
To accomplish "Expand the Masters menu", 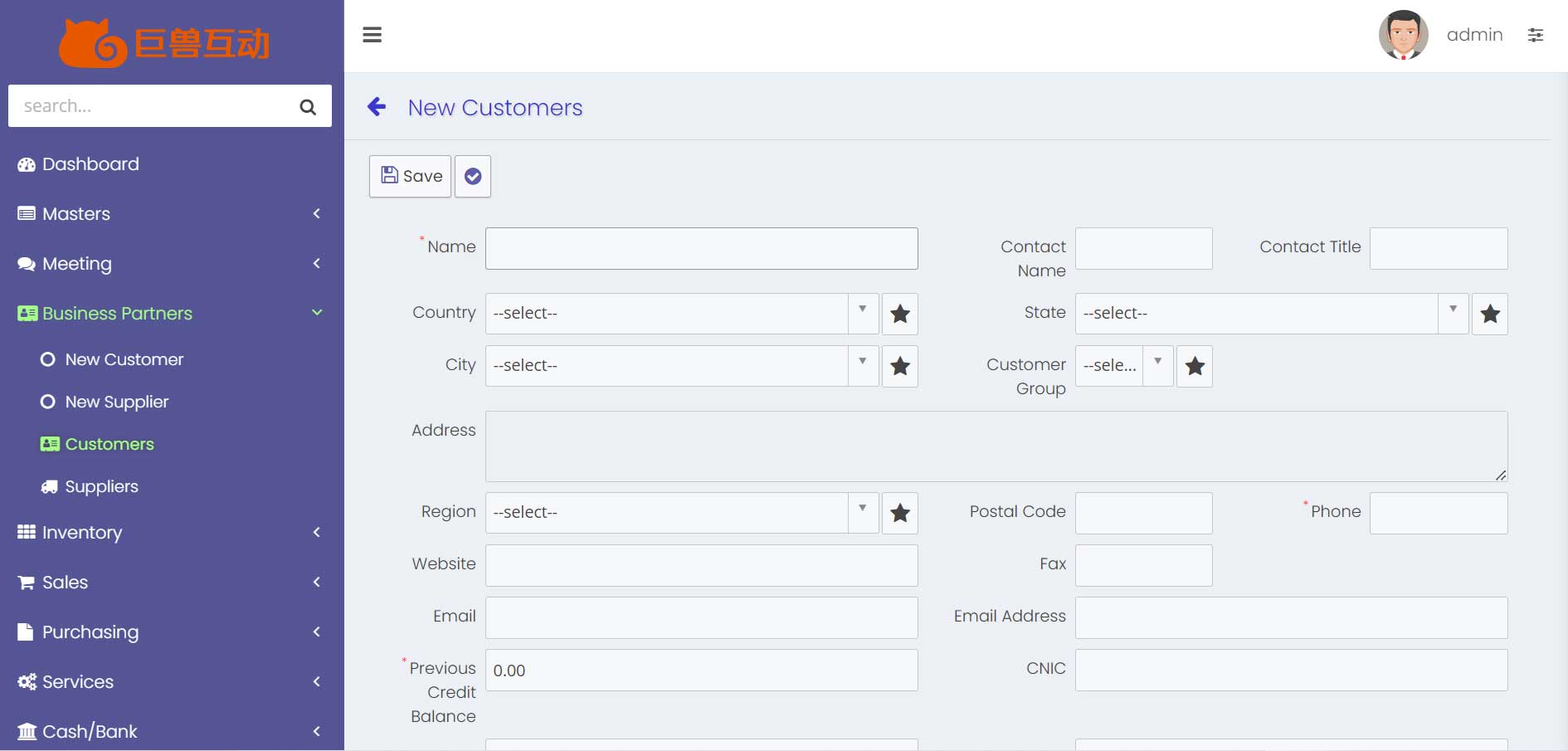I will coord(172,214).
